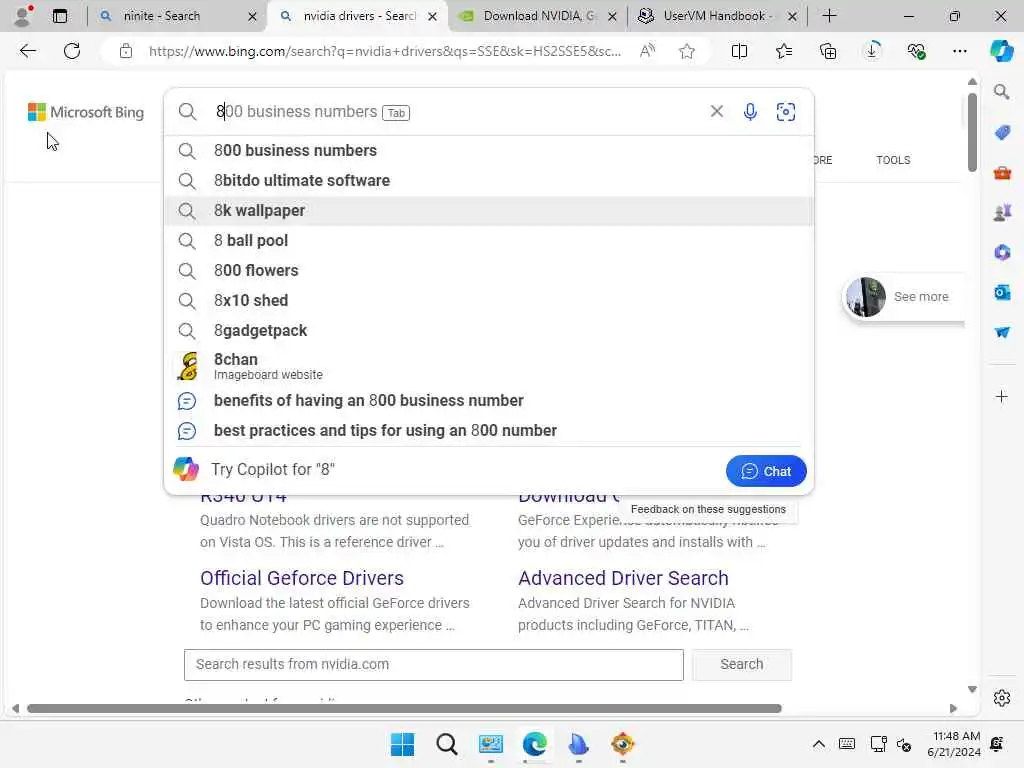Open the Advanced Driver Search link
The height and width of the screenshot is (768, 1024).
(x=623, y=578)
